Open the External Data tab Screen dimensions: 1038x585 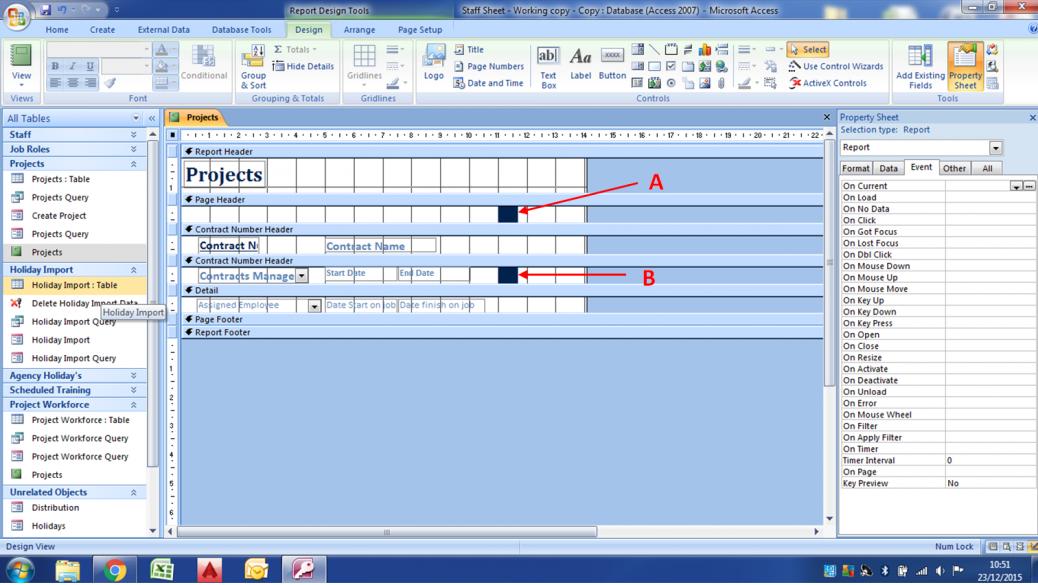pos(164,30)
